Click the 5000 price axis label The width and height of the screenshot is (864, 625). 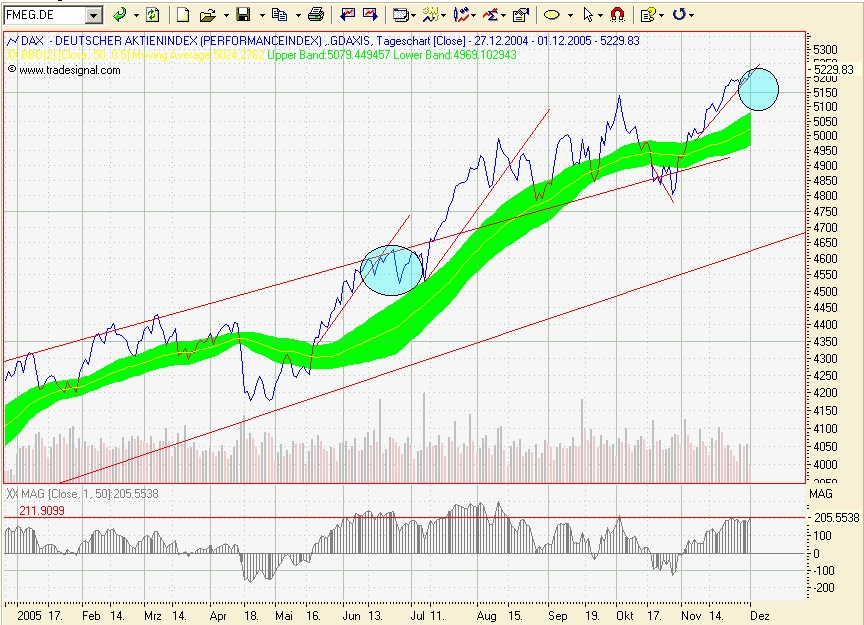click(825, 136)
